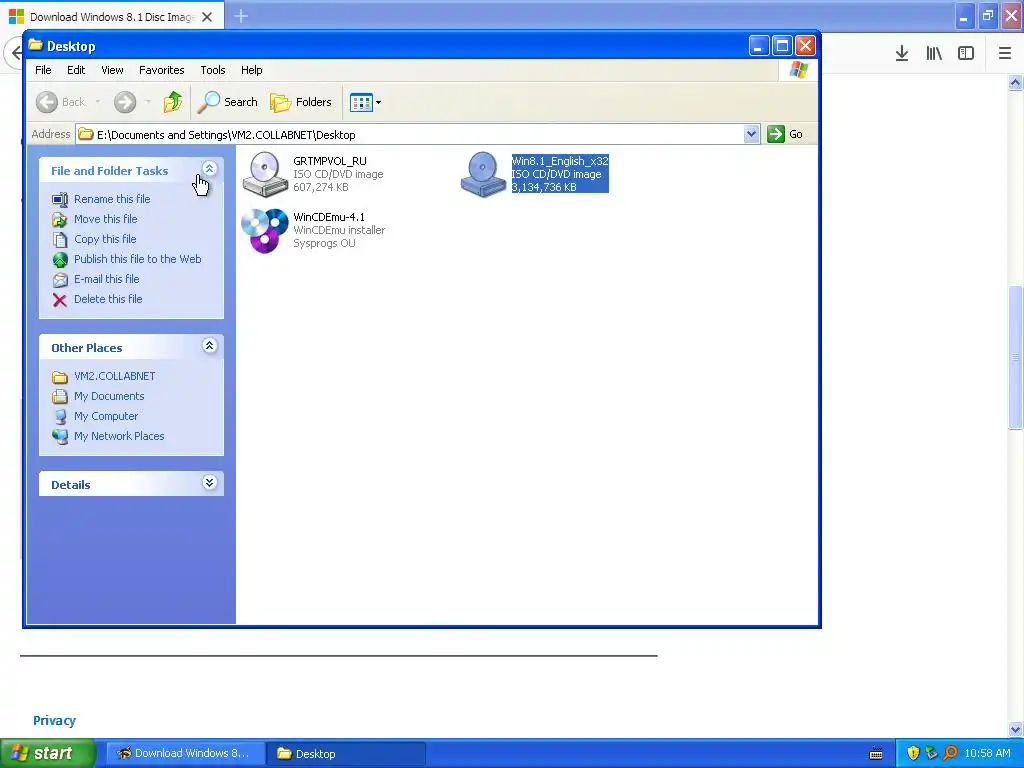
Task: Open the Firefox library icon
Action: [x=934, y=54]
